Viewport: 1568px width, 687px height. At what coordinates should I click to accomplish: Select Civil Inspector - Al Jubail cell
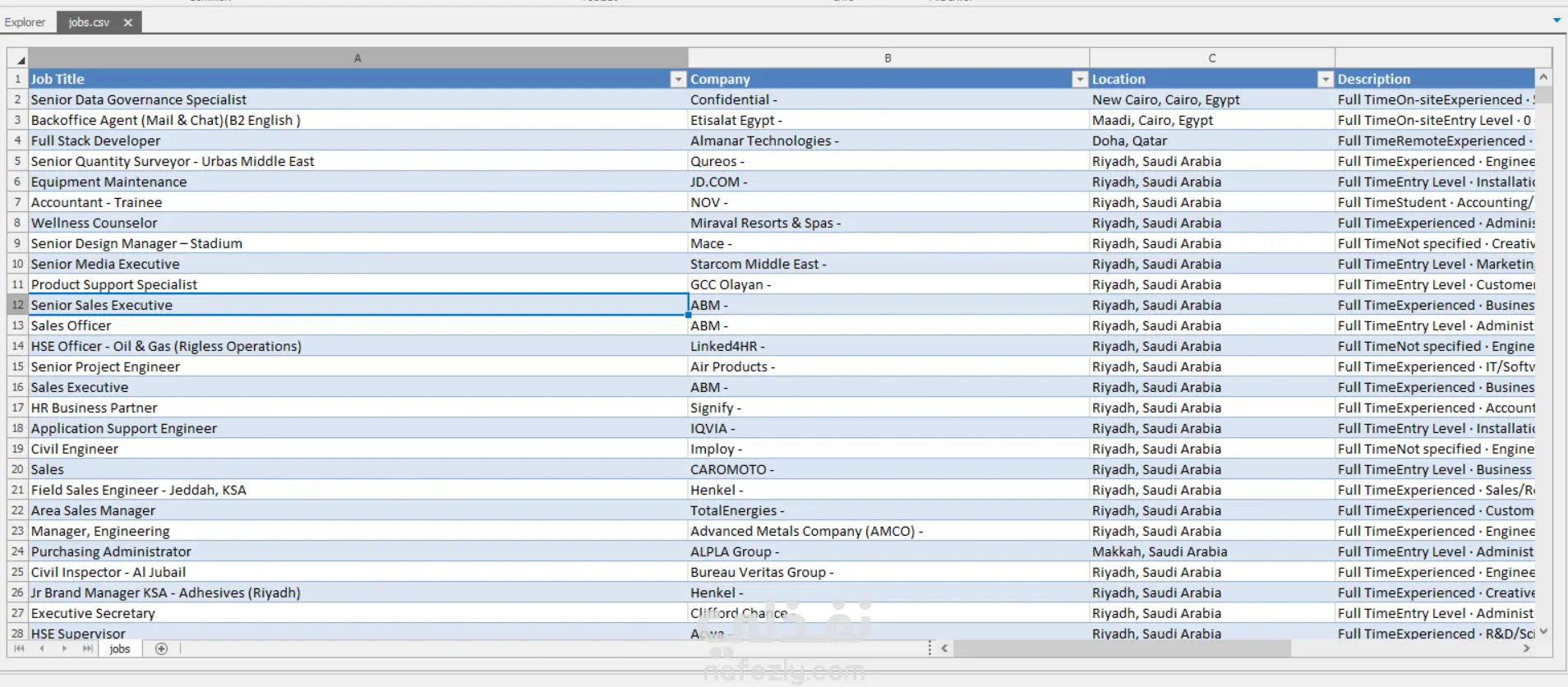(x=357, y=572)
